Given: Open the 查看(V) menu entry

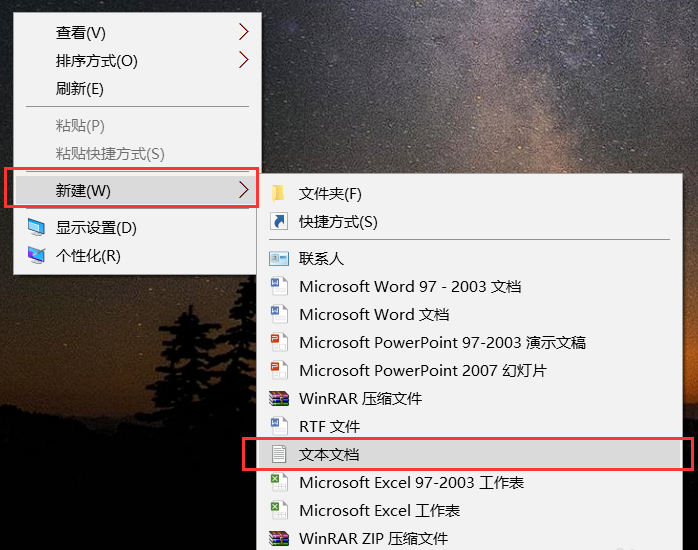Looking at the screenshot, I should 137,32.
